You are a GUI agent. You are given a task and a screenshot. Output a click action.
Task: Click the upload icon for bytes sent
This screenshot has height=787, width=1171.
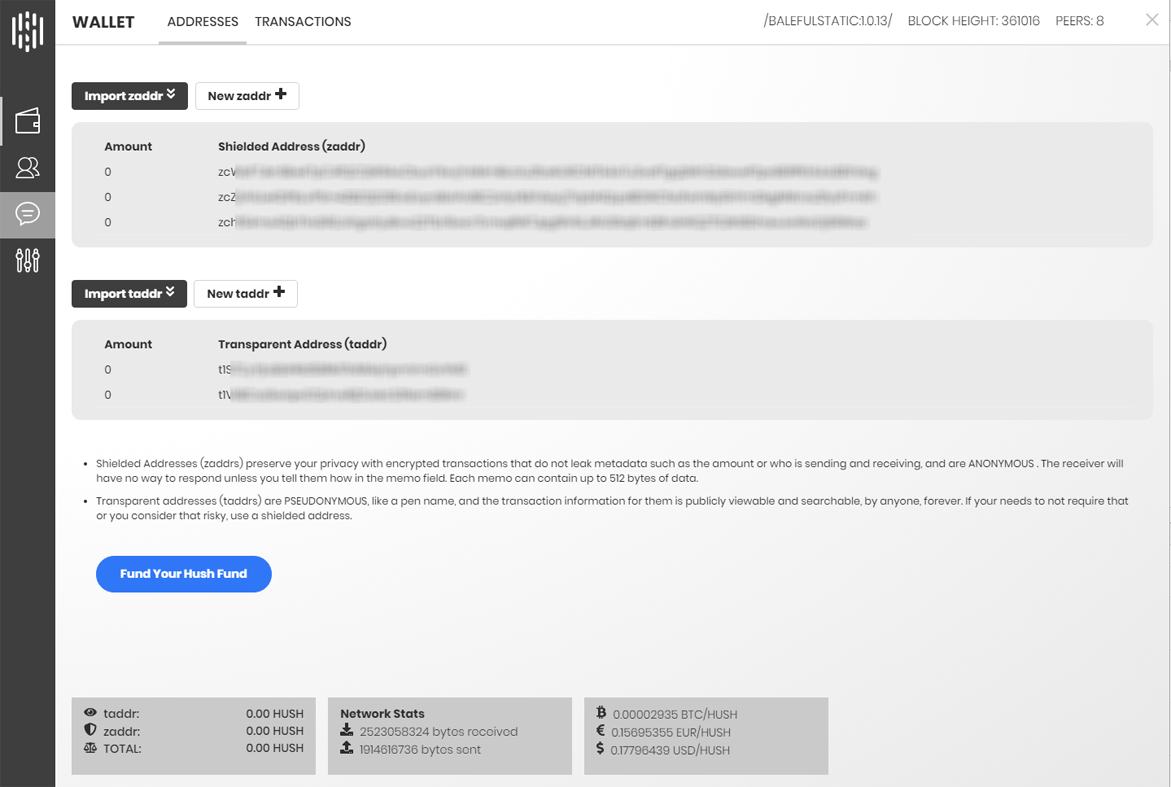click(347, 747)
